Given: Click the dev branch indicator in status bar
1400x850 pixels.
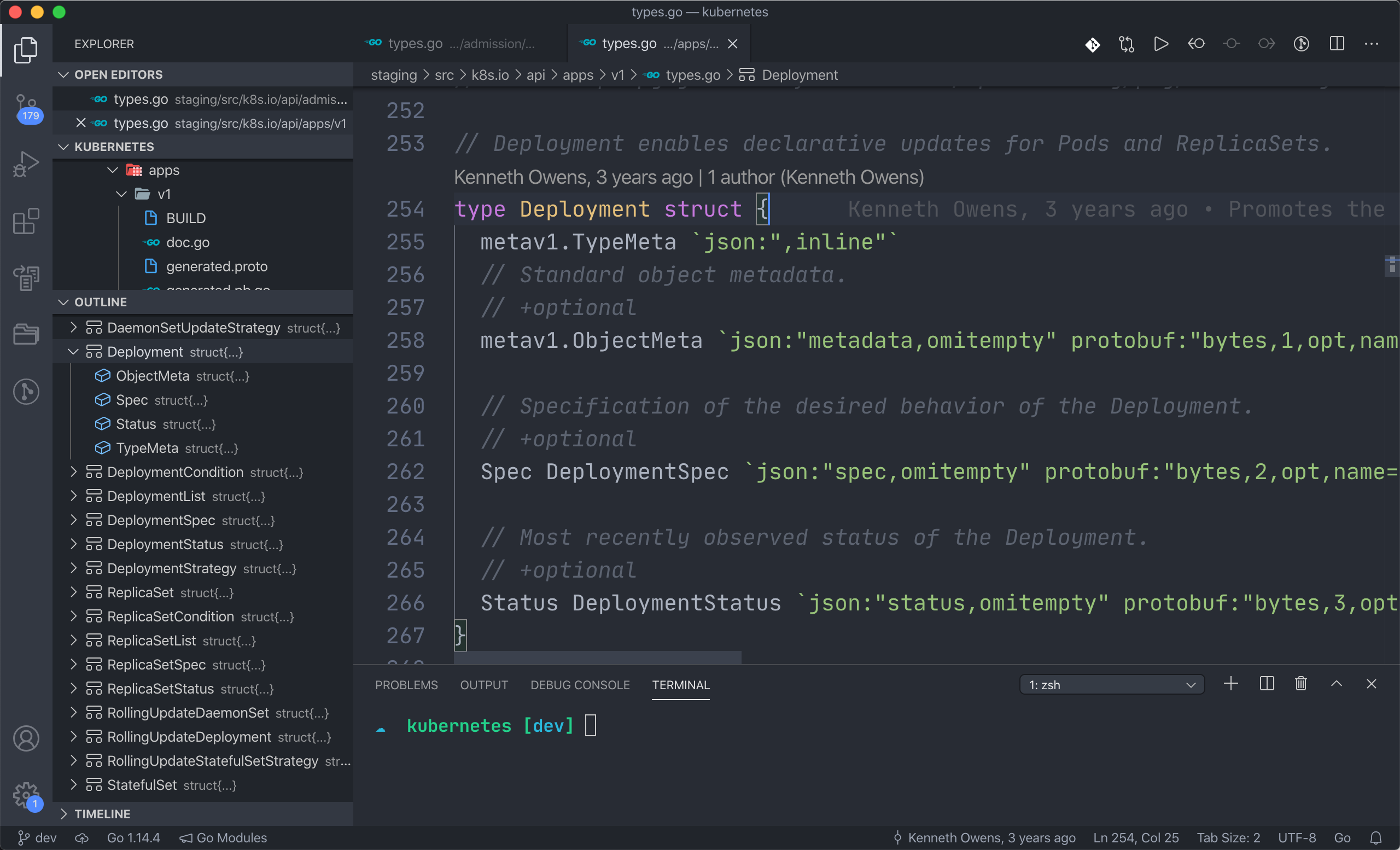Looking at the screenshot, I should [37, 837].
